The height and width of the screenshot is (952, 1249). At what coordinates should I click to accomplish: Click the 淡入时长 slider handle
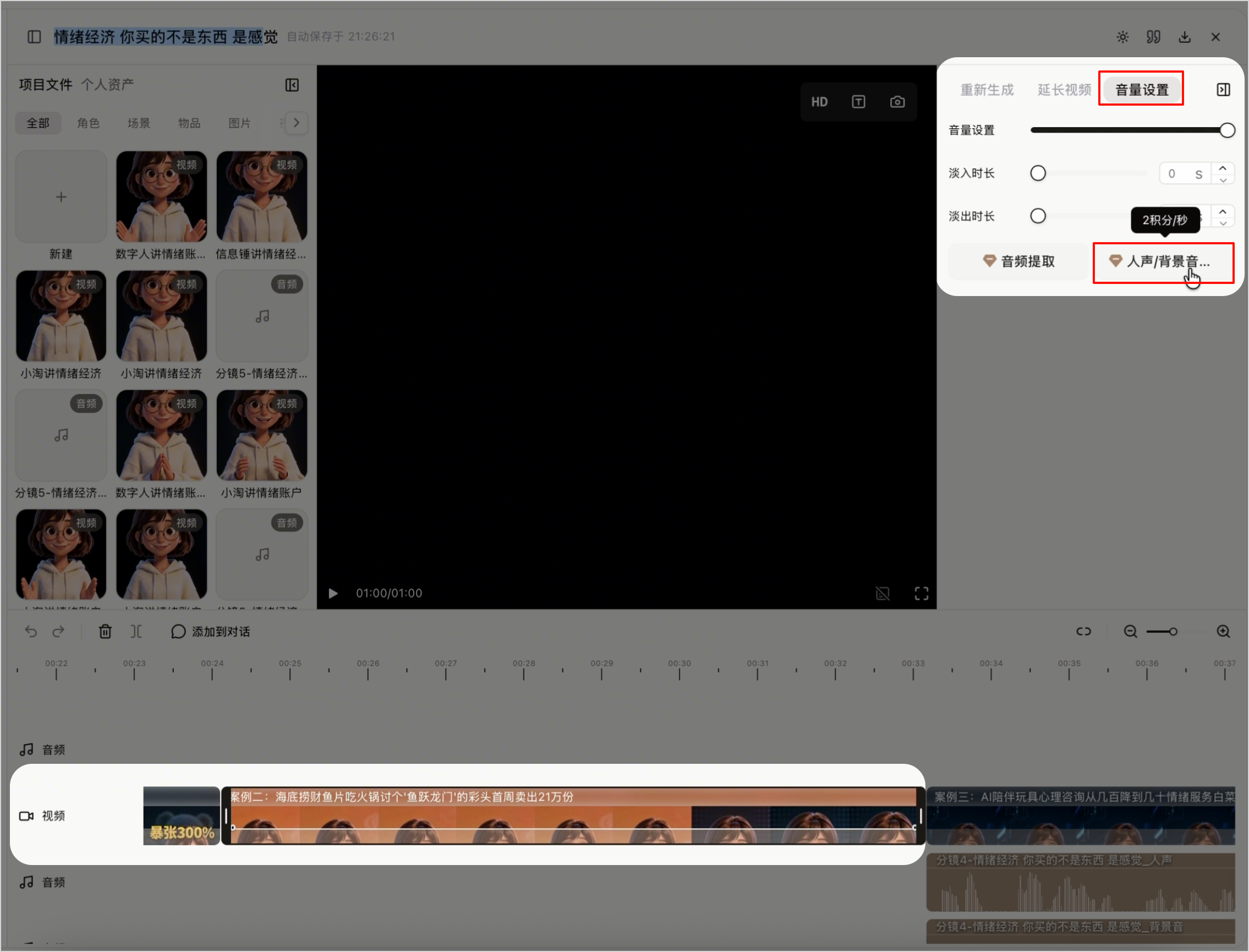coord(1038,173)
